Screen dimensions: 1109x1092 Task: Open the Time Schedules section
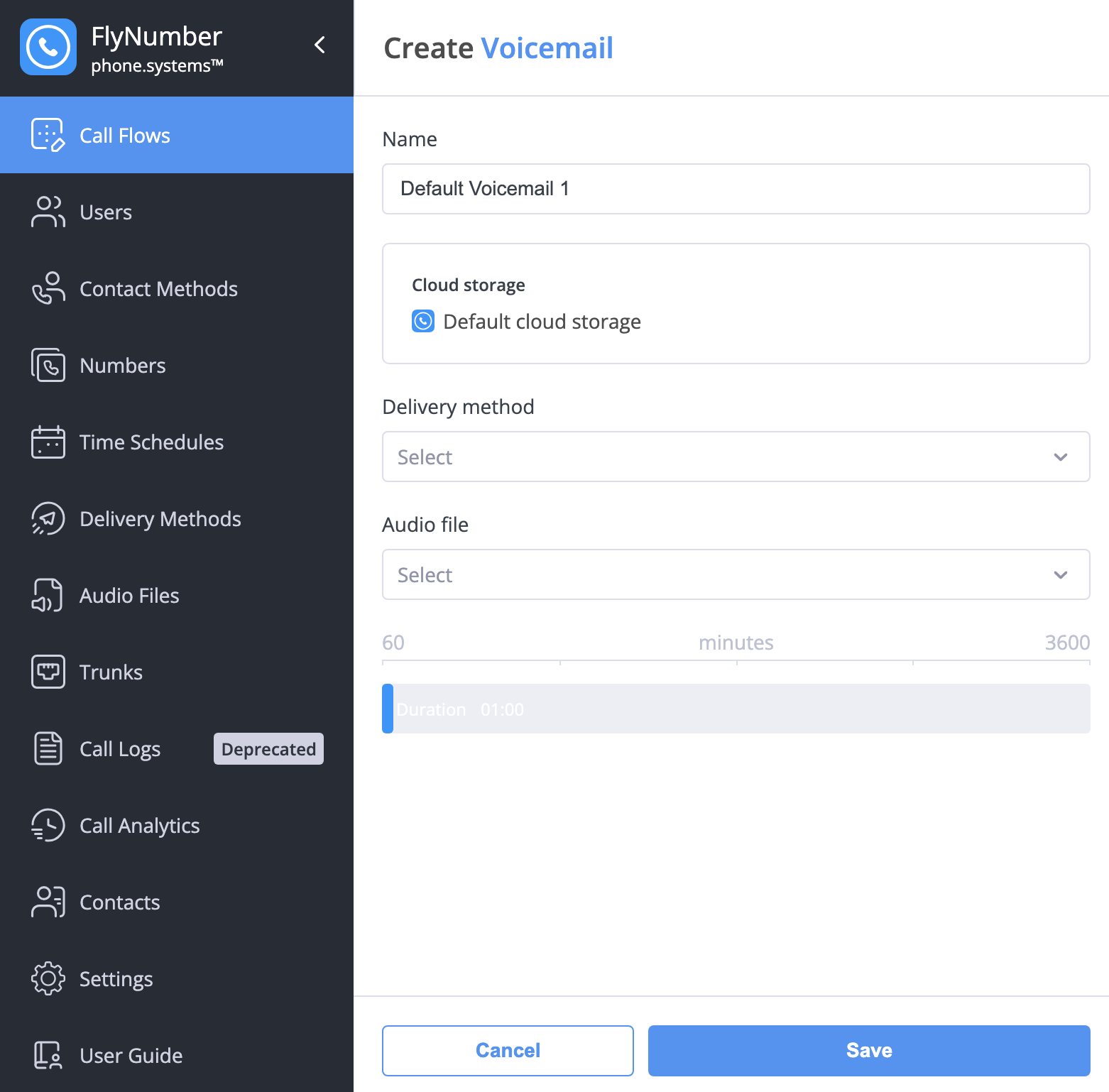[152, 442]
